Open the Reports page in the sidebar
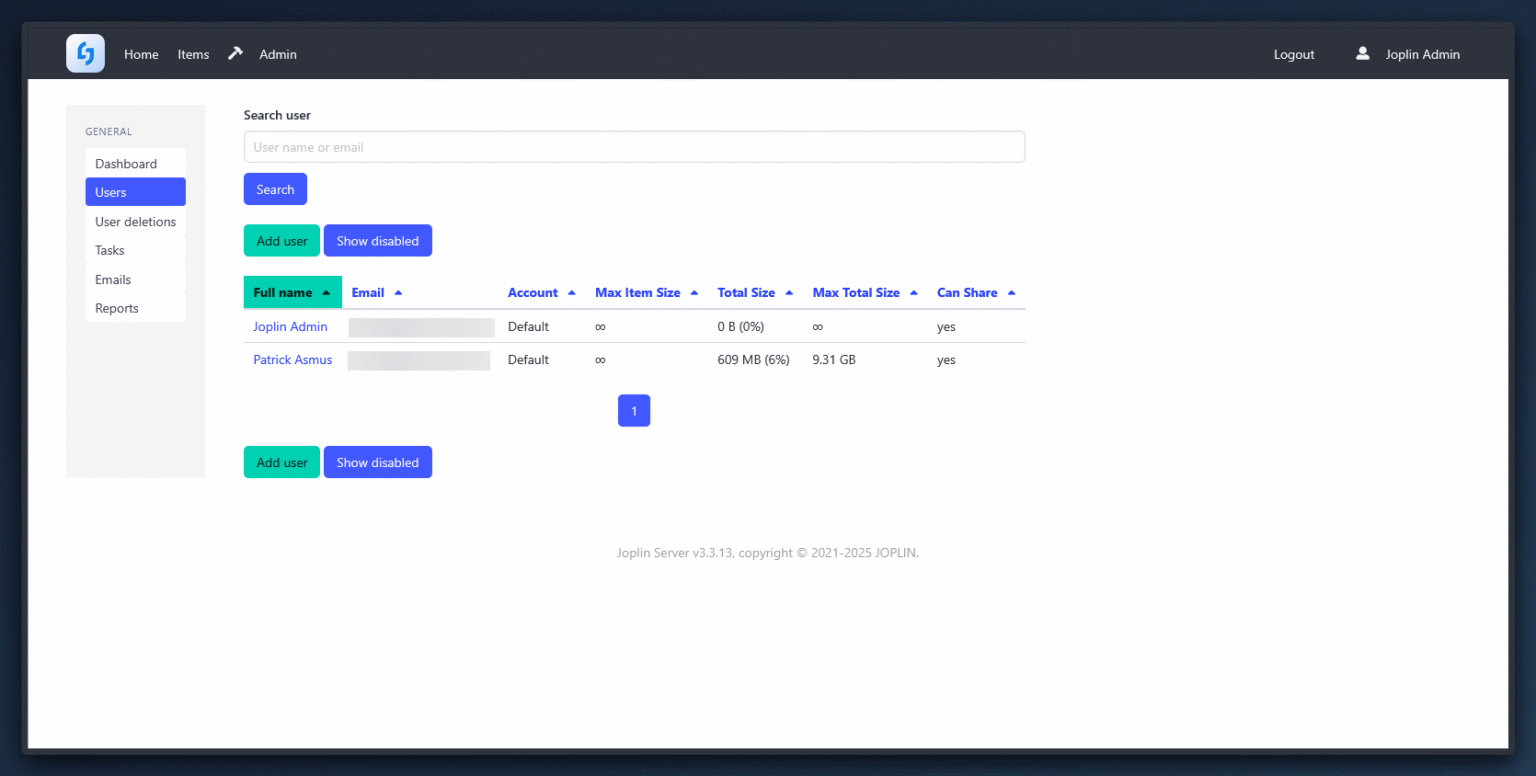Viewport: 1536px width, 776px height. (116, 308)
